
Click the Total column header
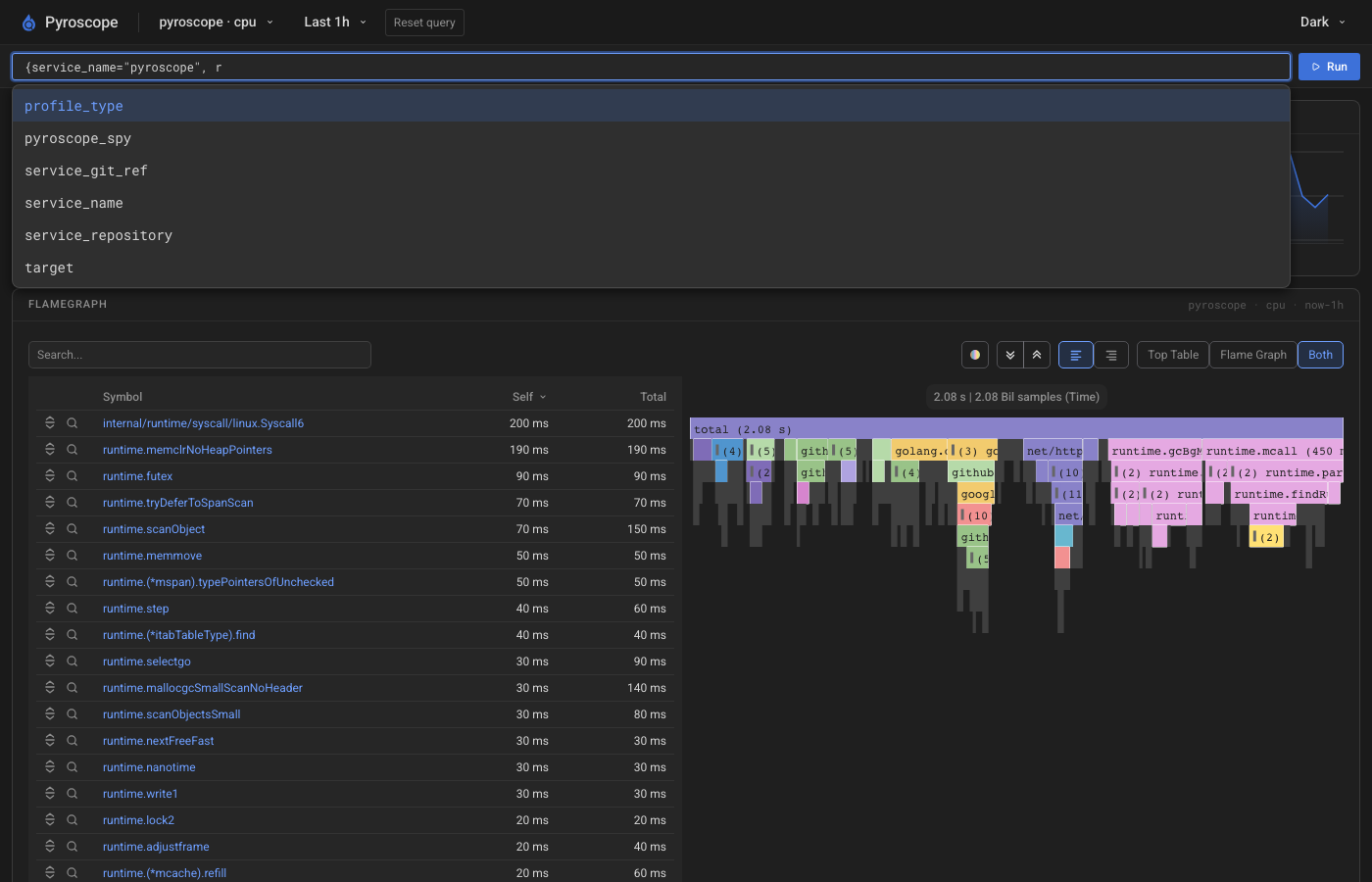pos(653,397)
